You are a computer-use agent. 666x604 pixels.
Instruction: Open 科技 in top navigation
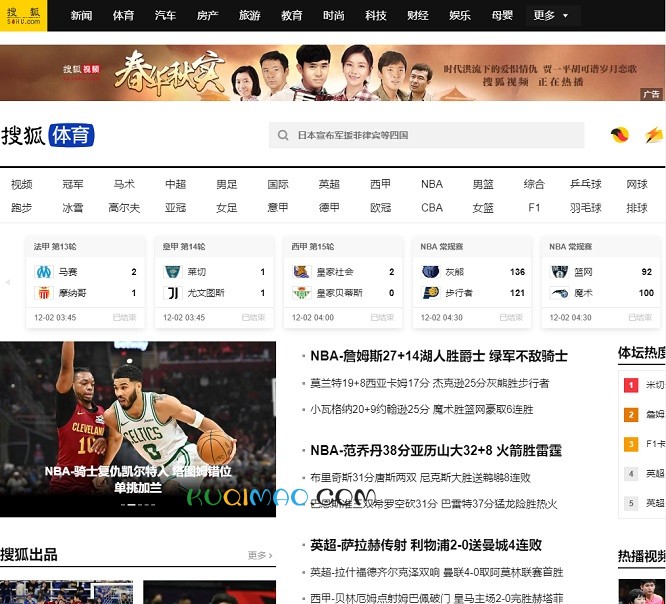[x=376, y=16]
